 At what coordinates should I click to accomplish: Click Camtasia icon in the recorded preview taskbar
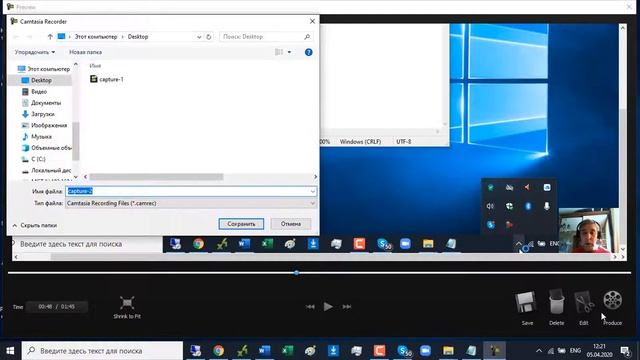pyautogui.click(x=359, y=244)
